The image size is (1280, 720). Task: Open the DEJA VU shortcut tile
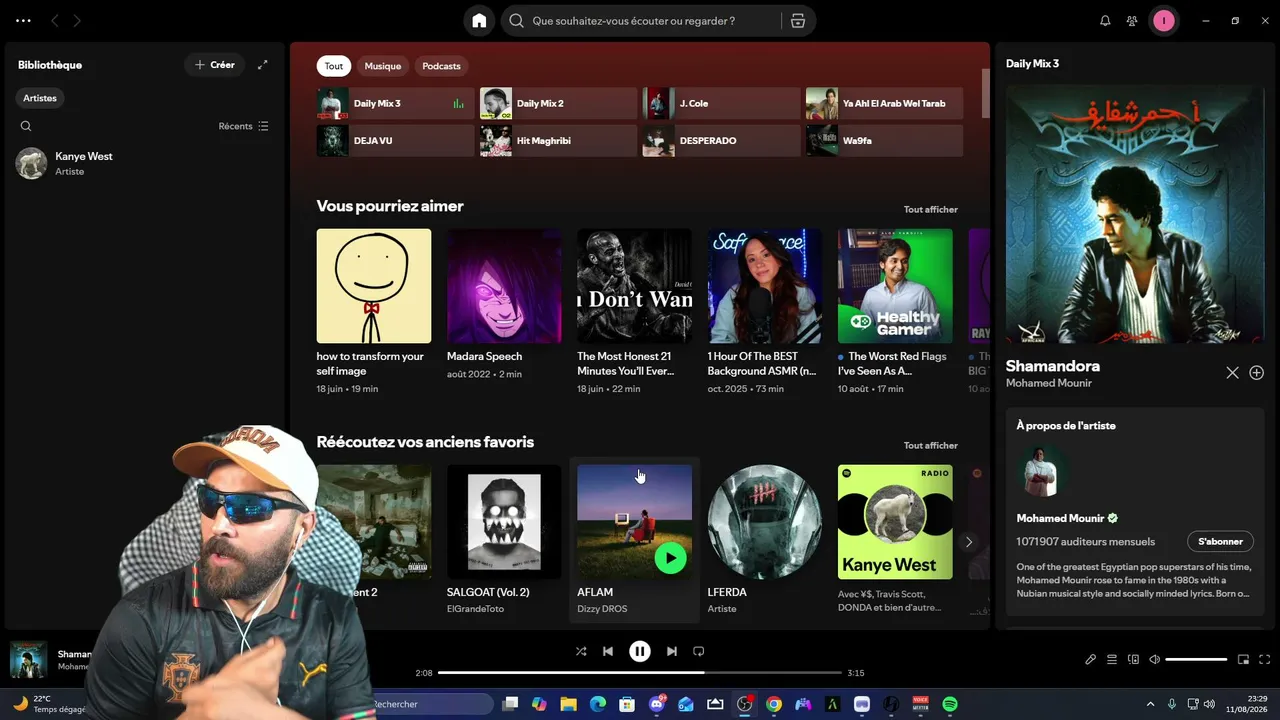[x=396, y=141]
